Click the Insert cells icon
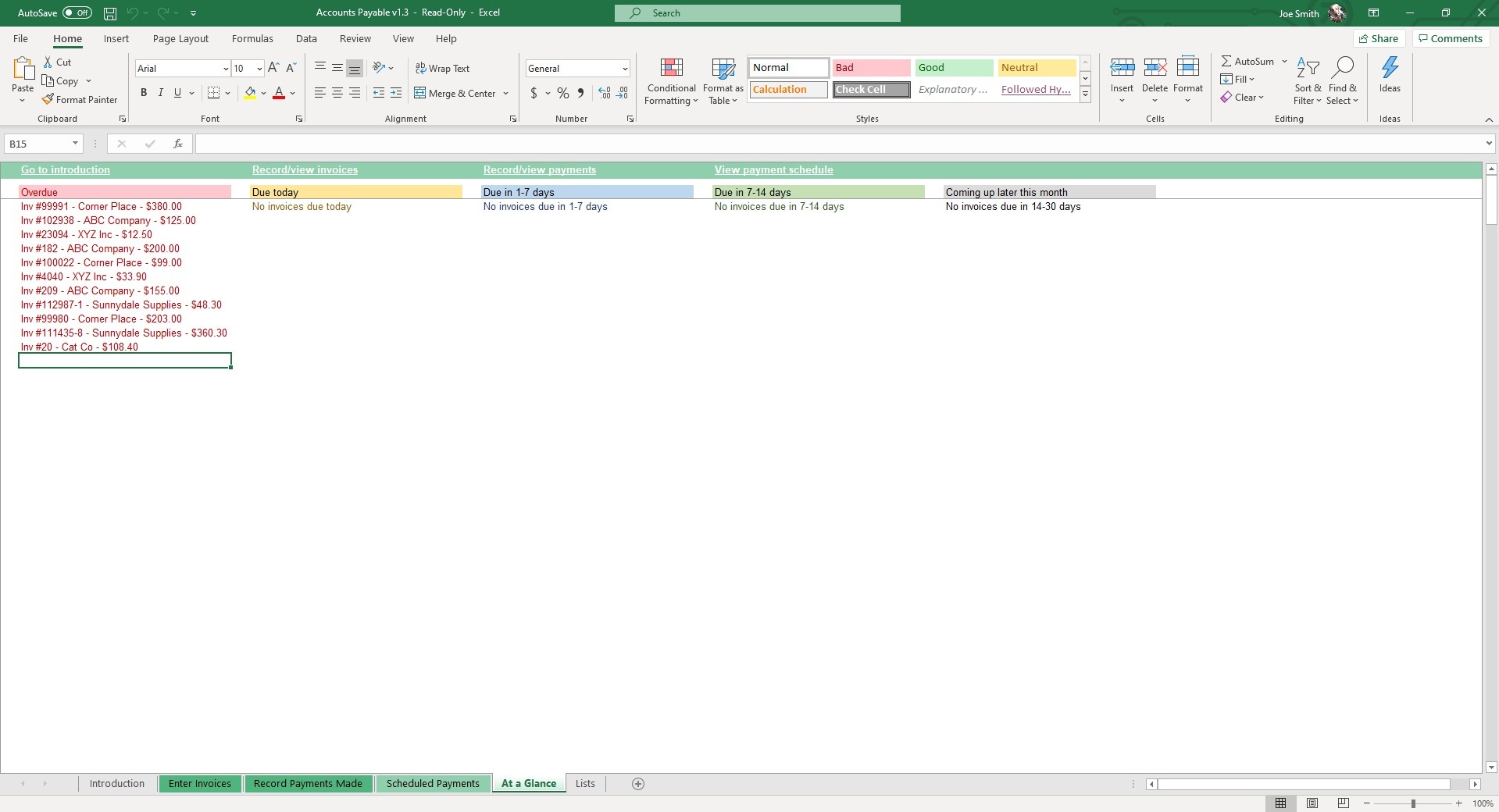Image resolution: width=1499 pixels, height=812 pixels. click(x=1122, y=69)
